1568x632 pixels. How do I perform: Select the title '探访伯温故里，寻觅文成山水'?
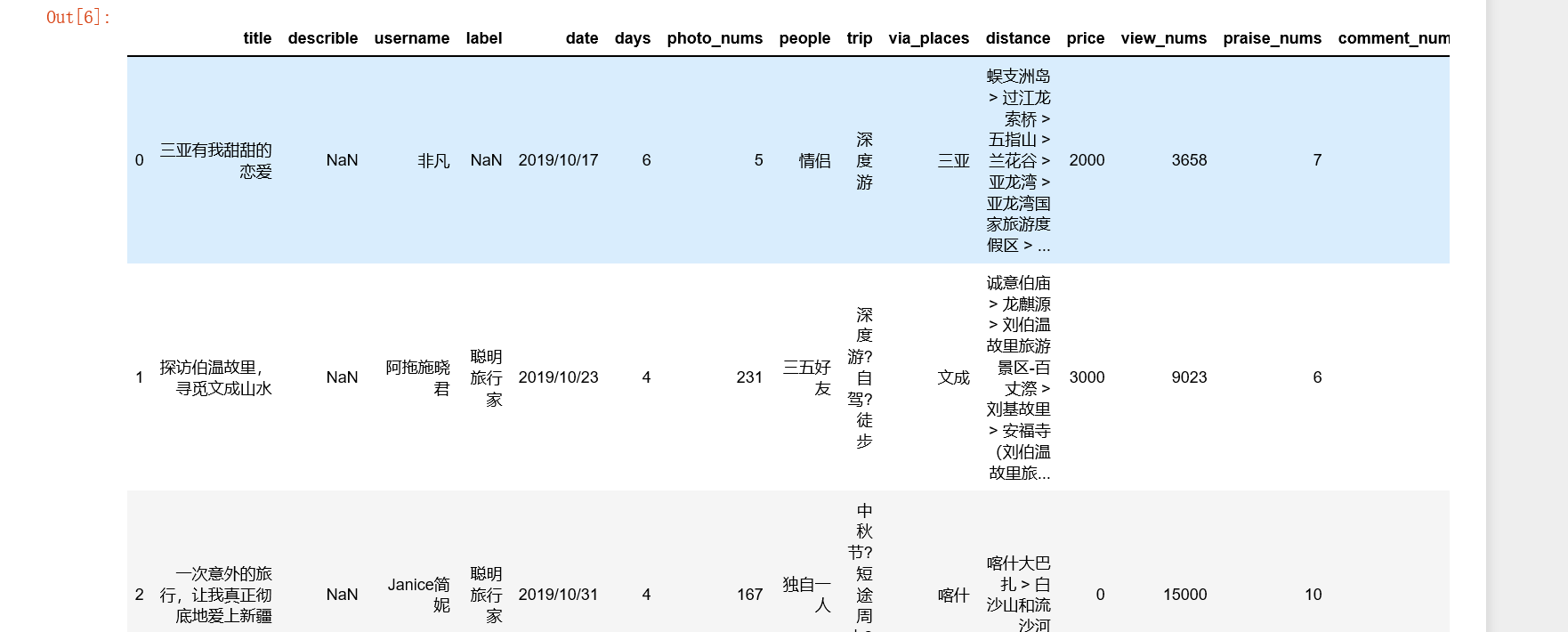(216, 377)
